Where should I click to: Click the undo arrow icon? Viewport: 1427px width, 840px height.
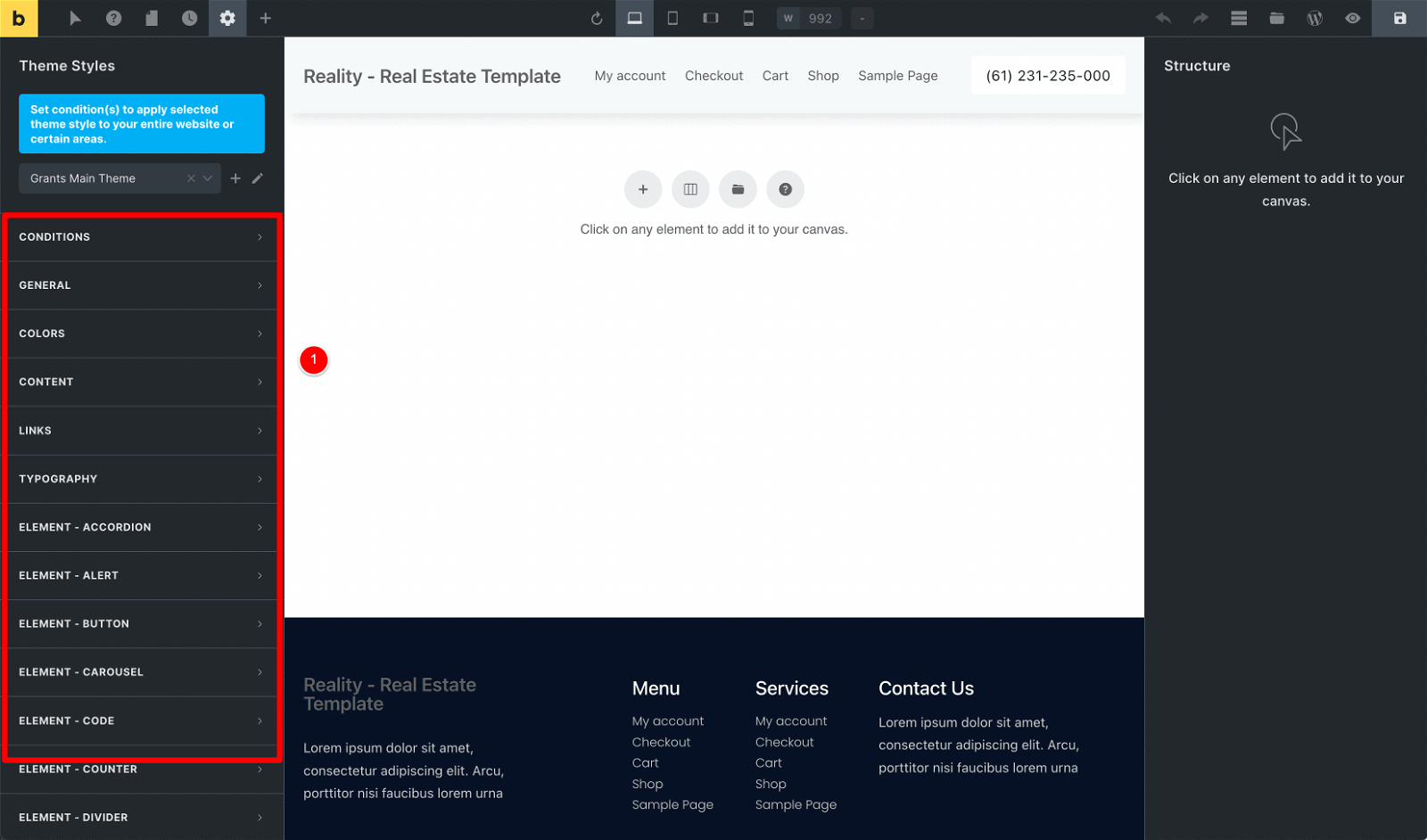click(x=1163, y=18)
